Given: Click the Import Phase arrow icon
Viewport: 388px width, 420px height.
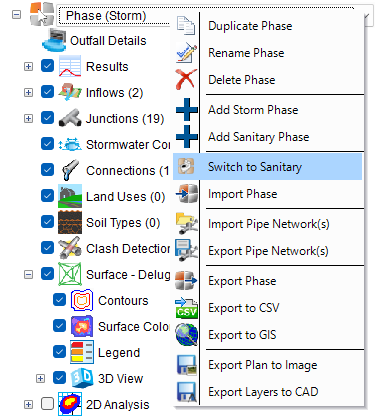Looking at the screenshot, I should (x=187, y=194).
